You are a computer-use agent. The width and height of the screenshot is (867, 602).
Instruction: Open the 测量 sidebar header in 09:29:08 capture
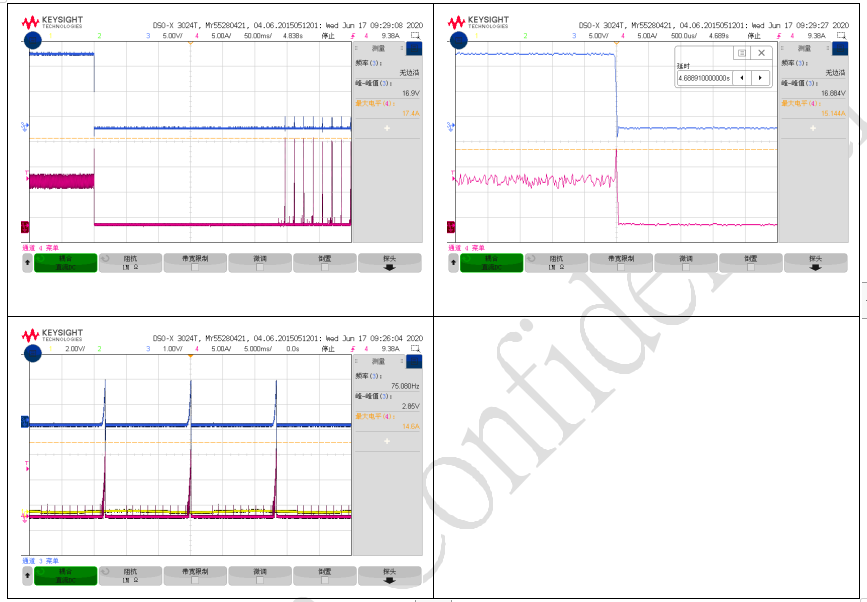[x=379, y=49]
